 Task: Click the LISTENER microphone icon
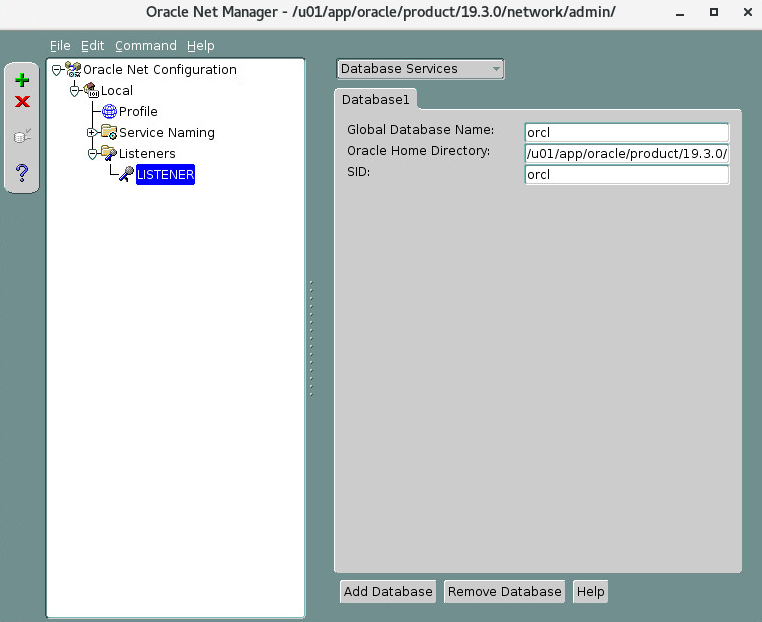126,174
